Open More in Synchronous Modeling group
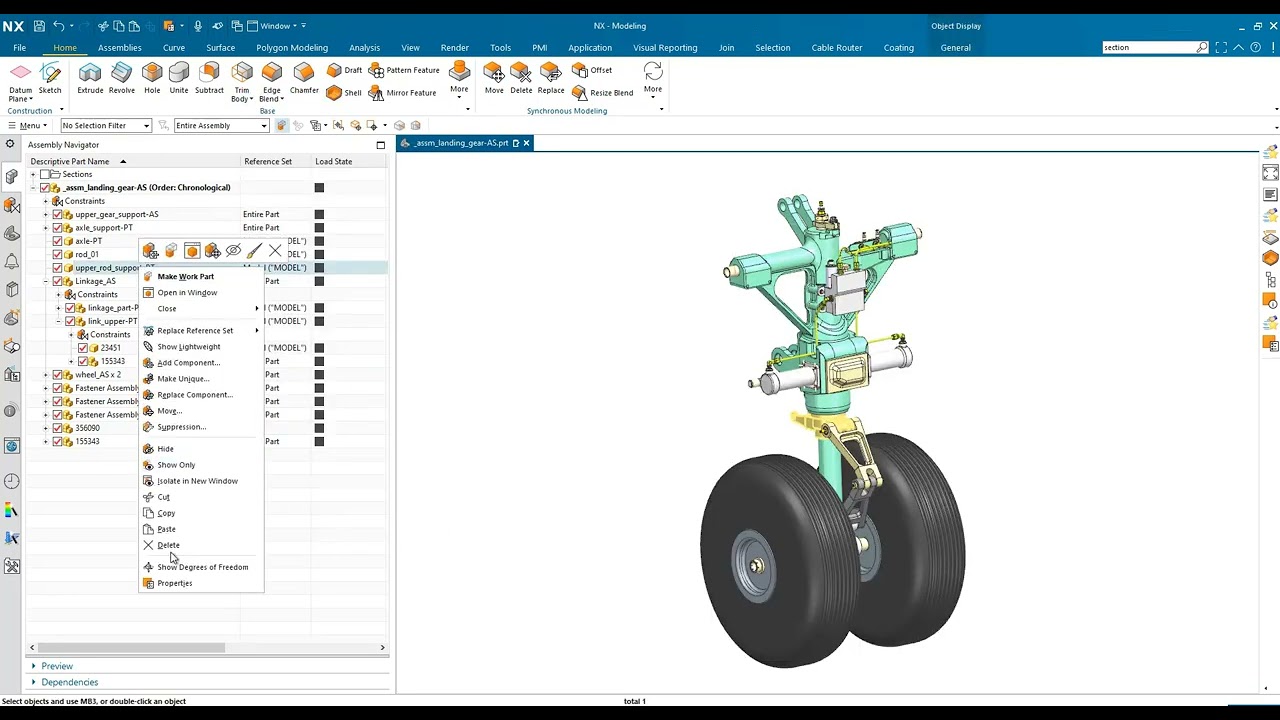This screenshot has height=720, width=1280. [x=653, y=78]
